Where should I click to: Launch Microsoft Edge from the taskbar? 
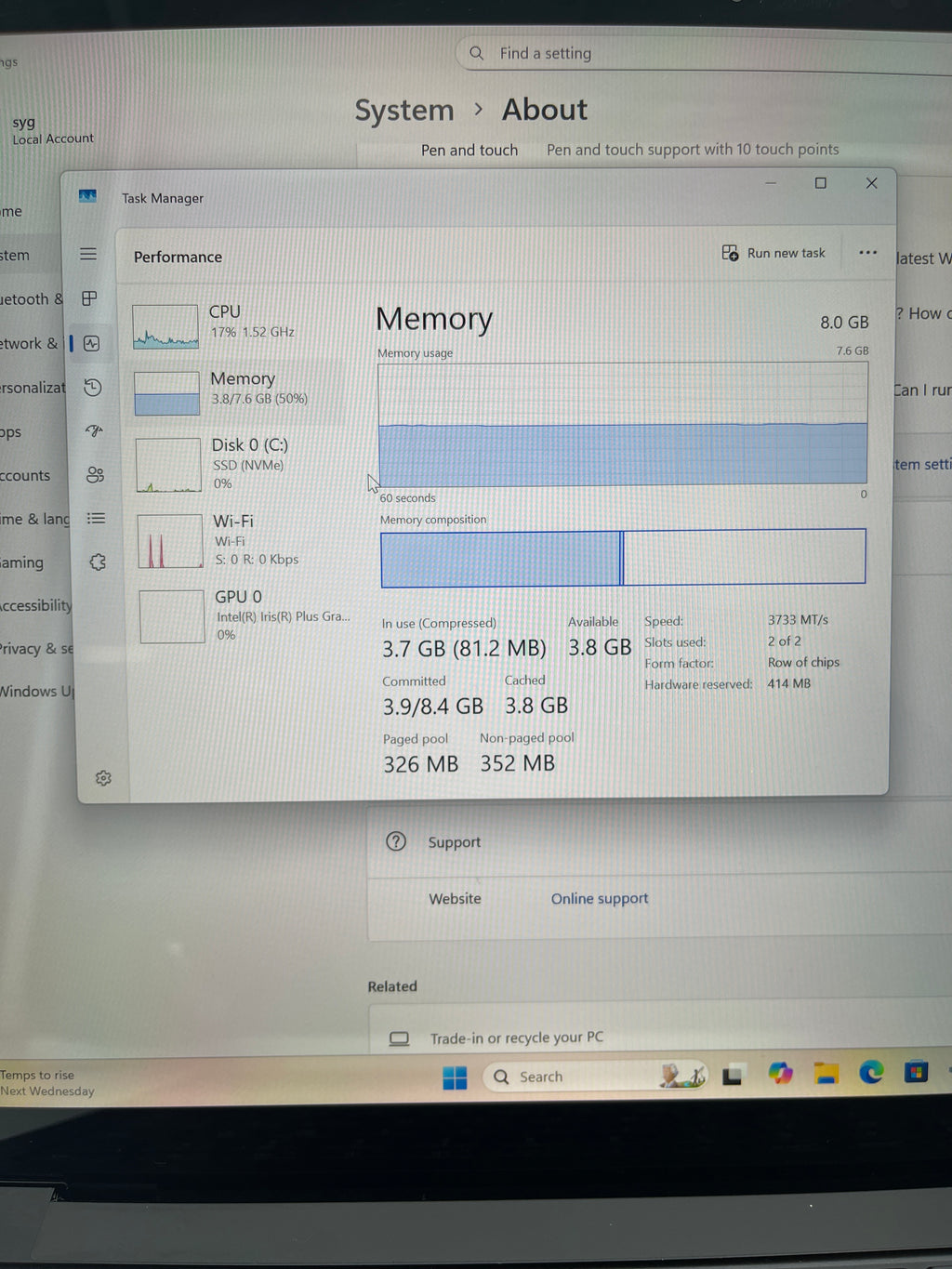pyautogui.click(x=871, y=1073)
